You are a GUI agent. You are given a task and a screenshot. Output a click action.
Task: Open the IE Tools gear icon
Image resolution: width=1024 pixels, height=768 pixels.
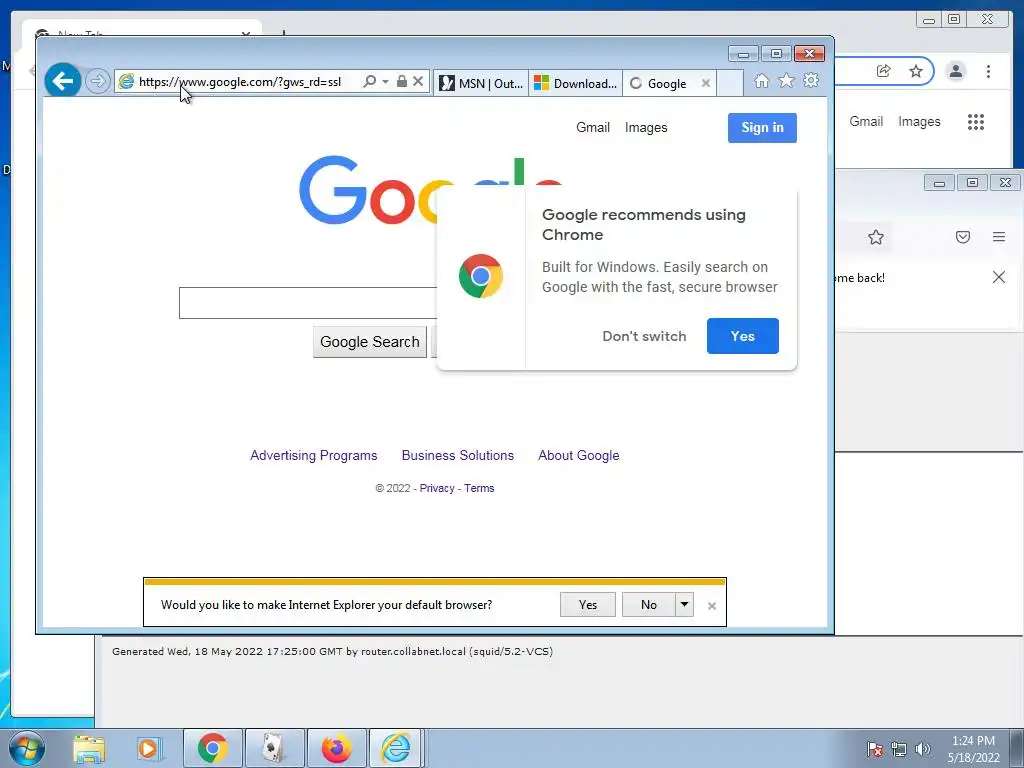(811, 81)
